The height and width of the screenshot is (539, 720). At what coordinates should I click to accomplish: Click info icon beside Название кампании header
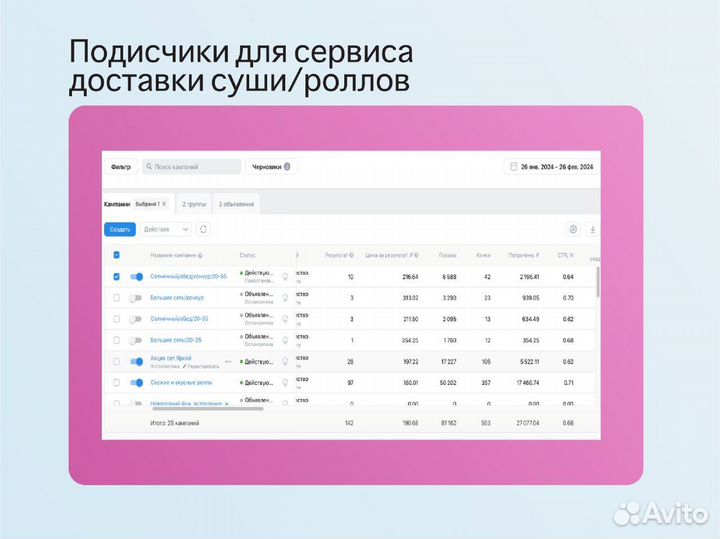200,255
